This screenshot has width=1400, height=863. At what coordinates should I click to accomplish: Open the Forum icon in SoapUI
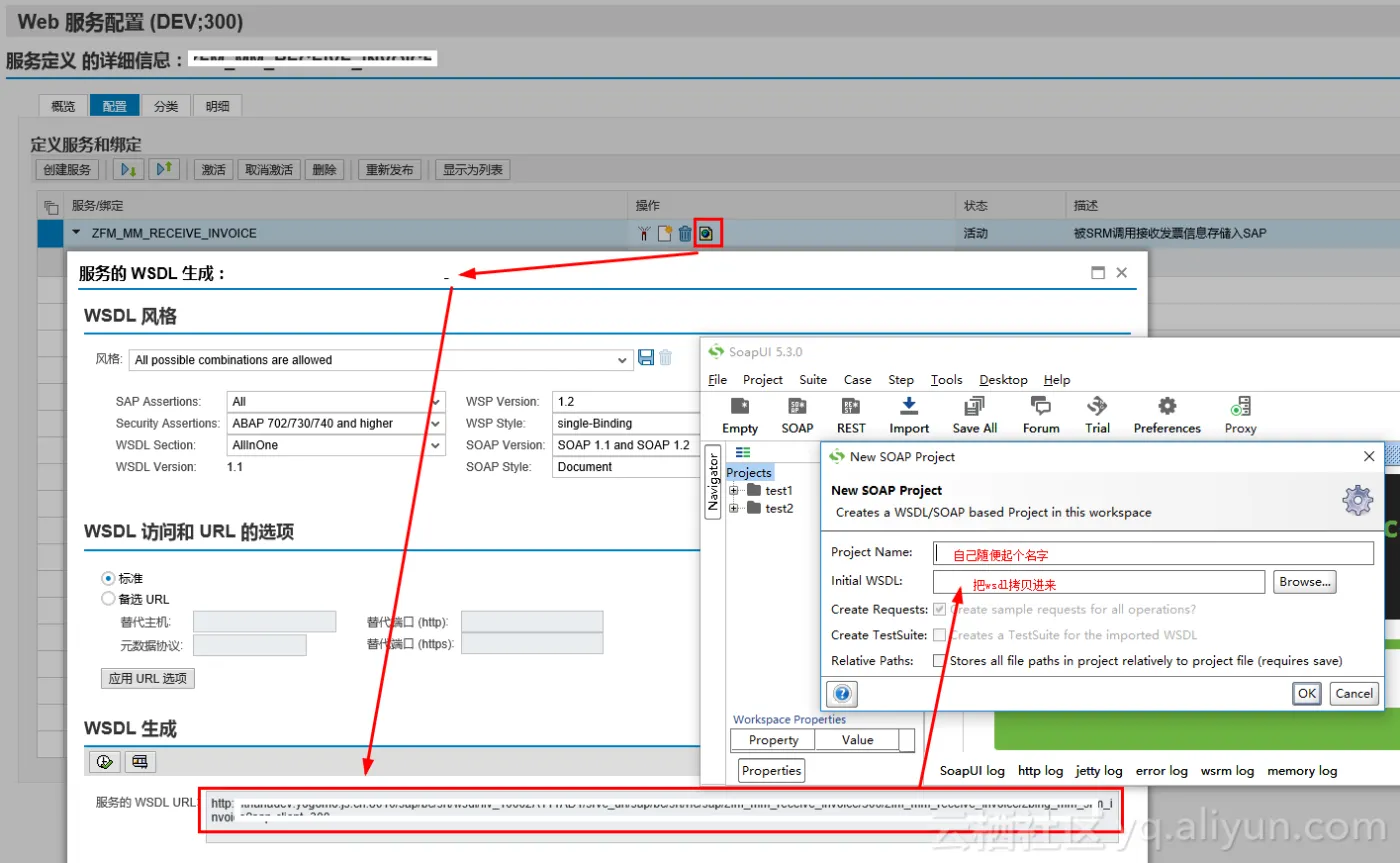tap(1041, 415)
